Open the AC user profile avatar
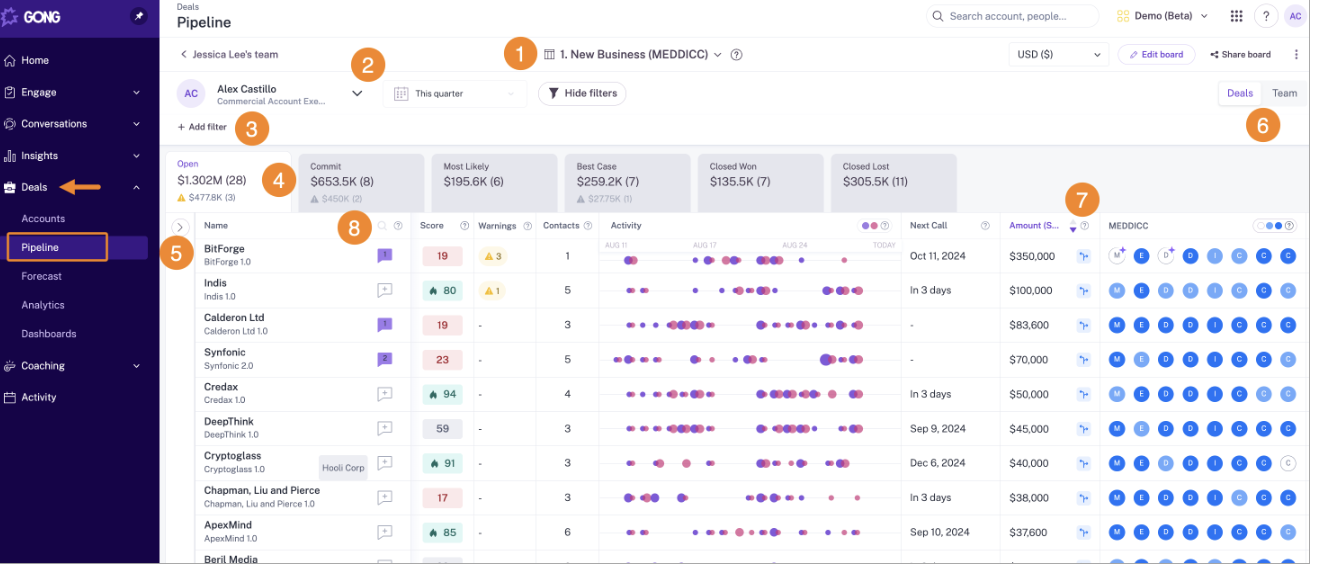 (1295, 16)
